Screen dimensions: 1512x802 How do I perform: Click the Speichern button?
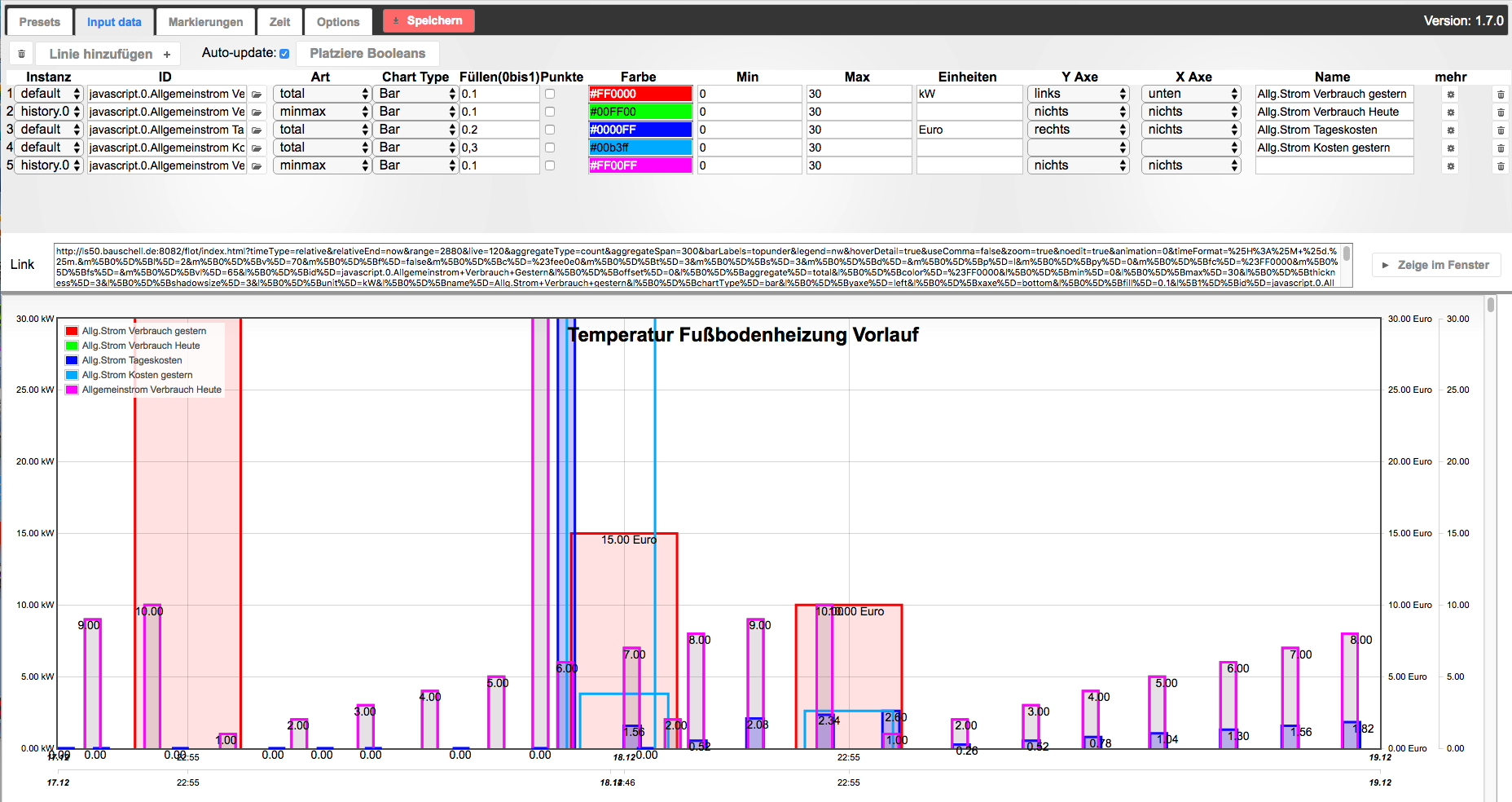point(428,21)
